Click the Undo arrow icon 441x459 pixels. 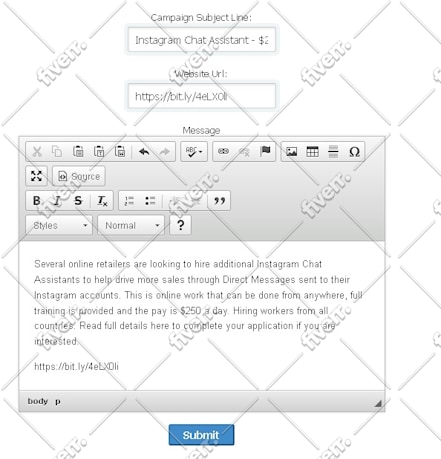pyautogui.click(x=144, y=152)
